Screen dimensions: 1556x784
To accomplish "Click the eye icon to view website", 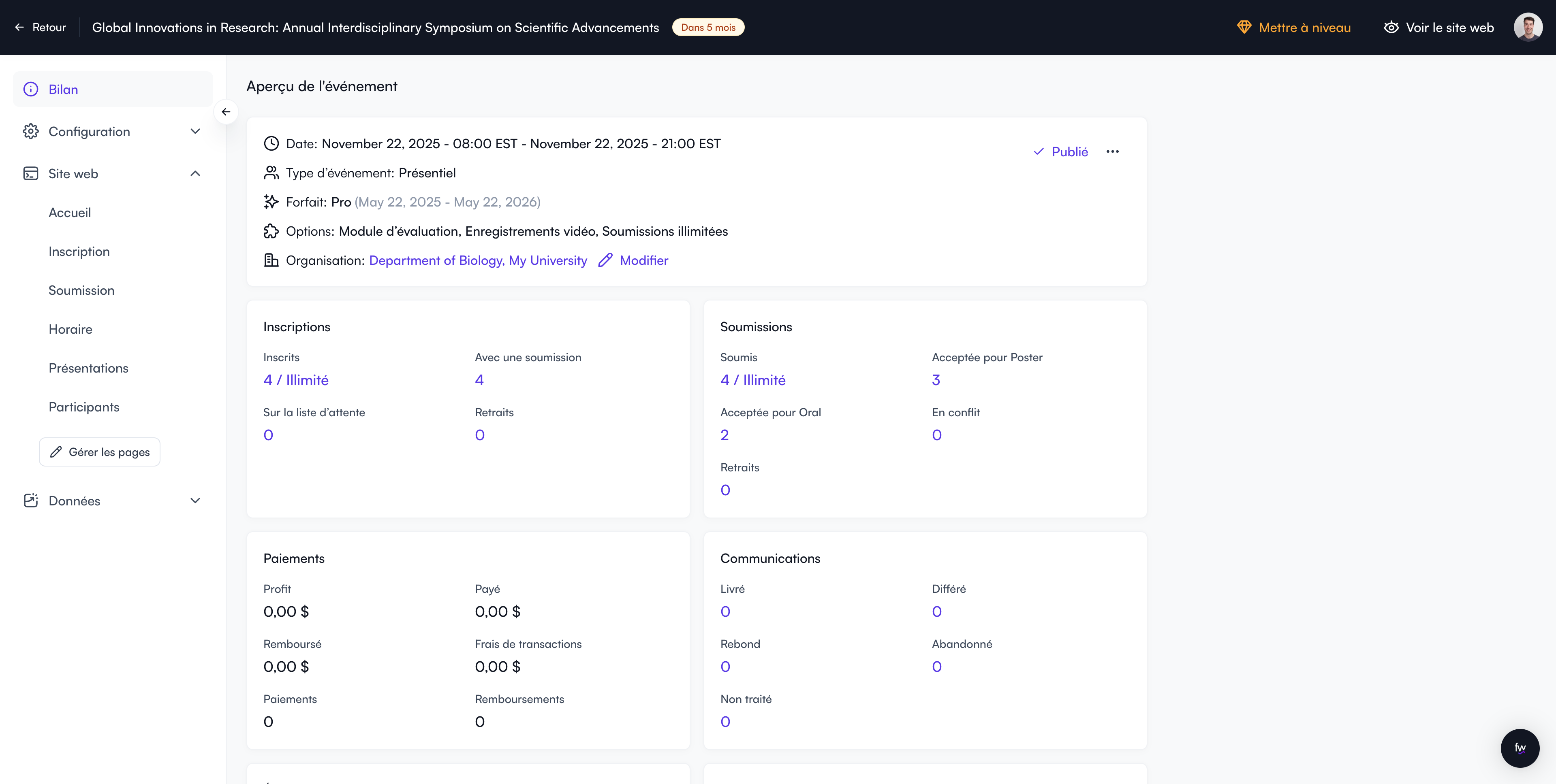I will [x=1391, y=27].
